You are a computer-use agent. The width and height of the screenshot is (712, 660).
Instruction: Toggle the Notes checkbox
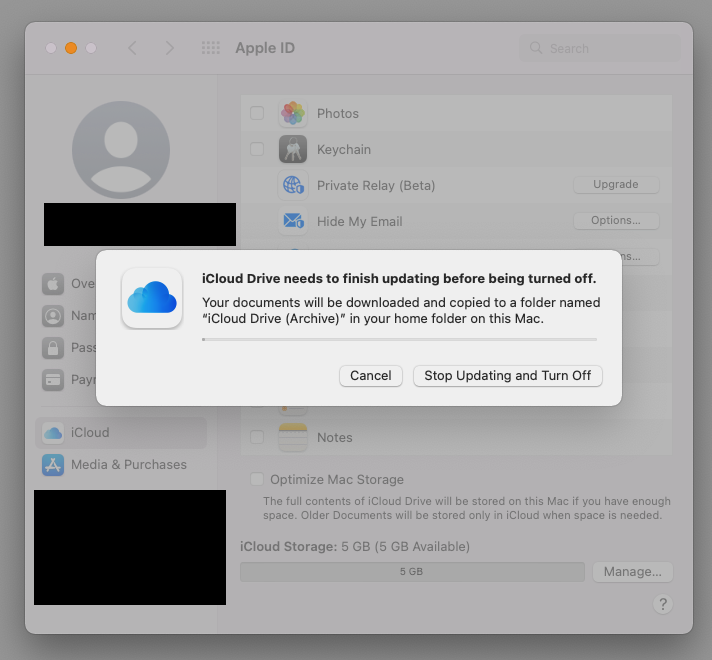[x=257, y=437]
